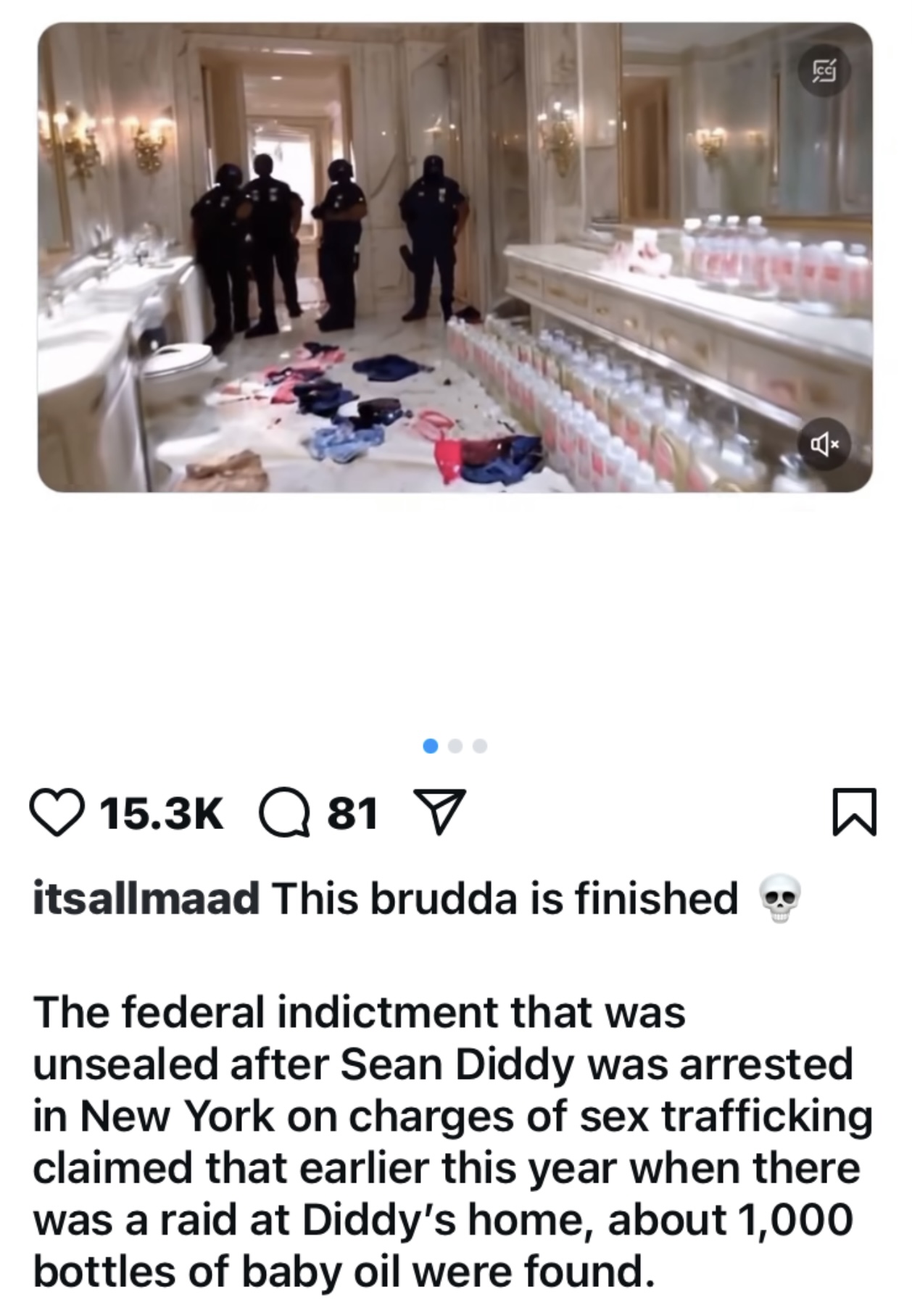This screenshot has width=912, height=1316.
Task: Click the 'Sean Diddy' text in the caption
Action: click(x=455, y=1065)
